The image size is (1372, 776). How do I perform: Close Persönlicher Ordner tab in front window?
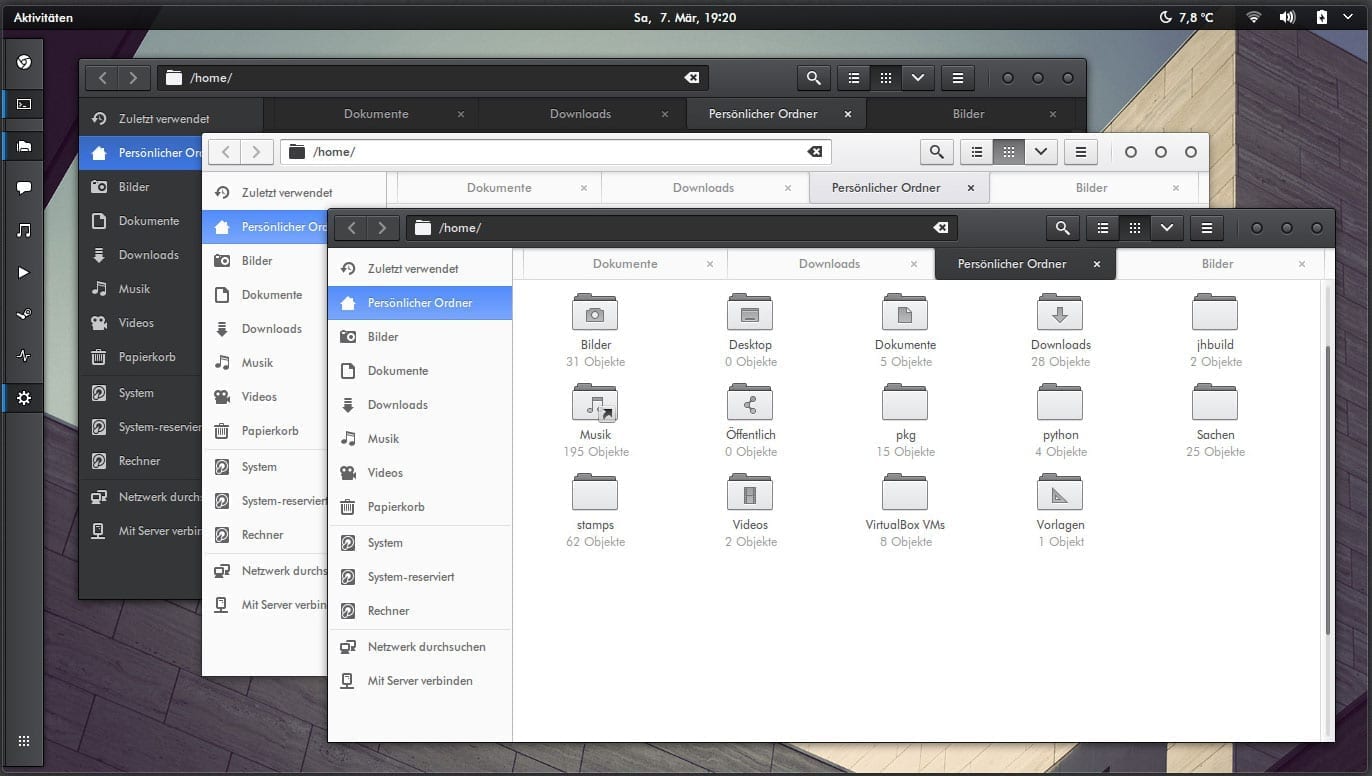click(1097, 264)
